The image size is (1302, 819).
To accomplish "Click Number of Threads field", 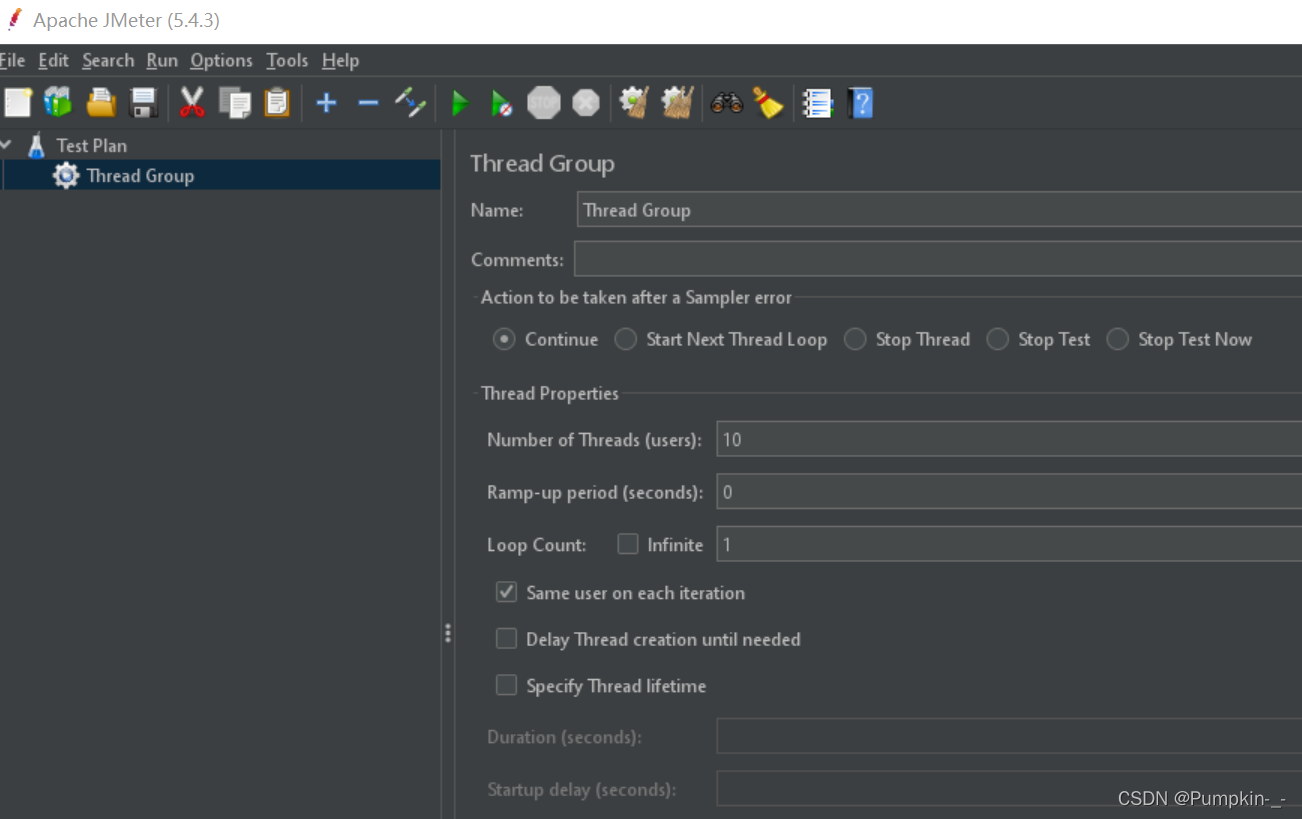I will (1009, 439).
